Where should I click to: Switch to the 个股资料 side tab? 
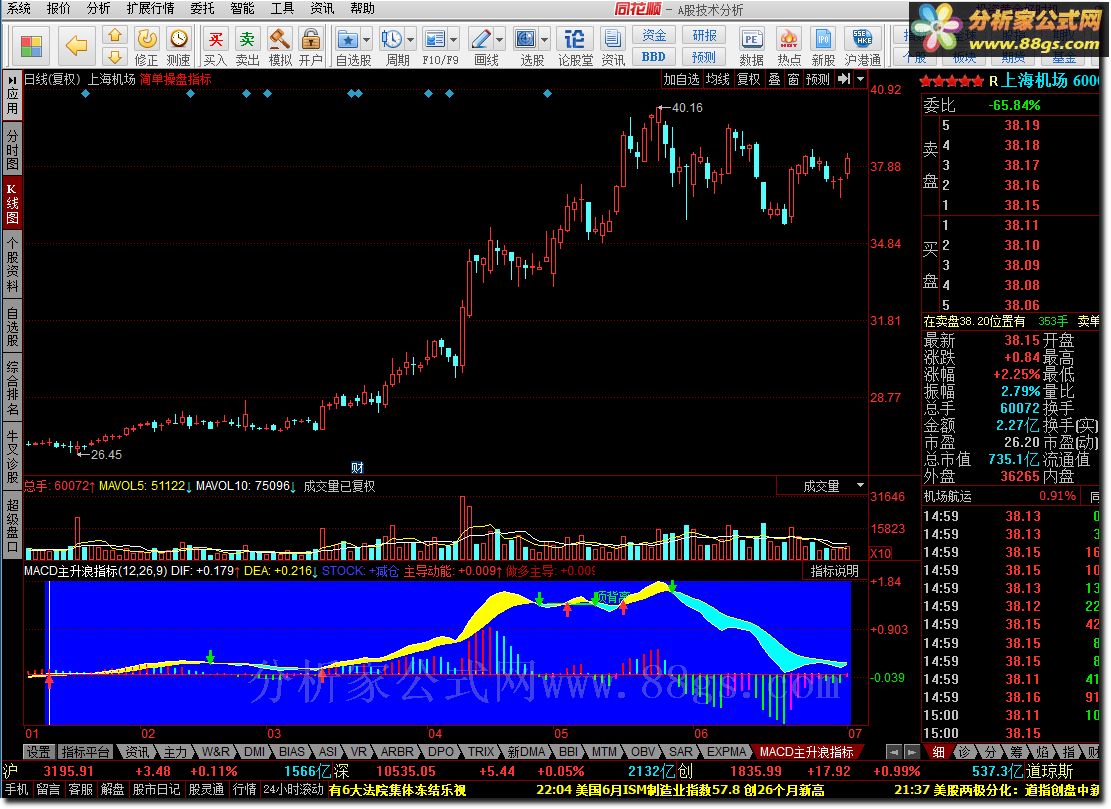12,264
